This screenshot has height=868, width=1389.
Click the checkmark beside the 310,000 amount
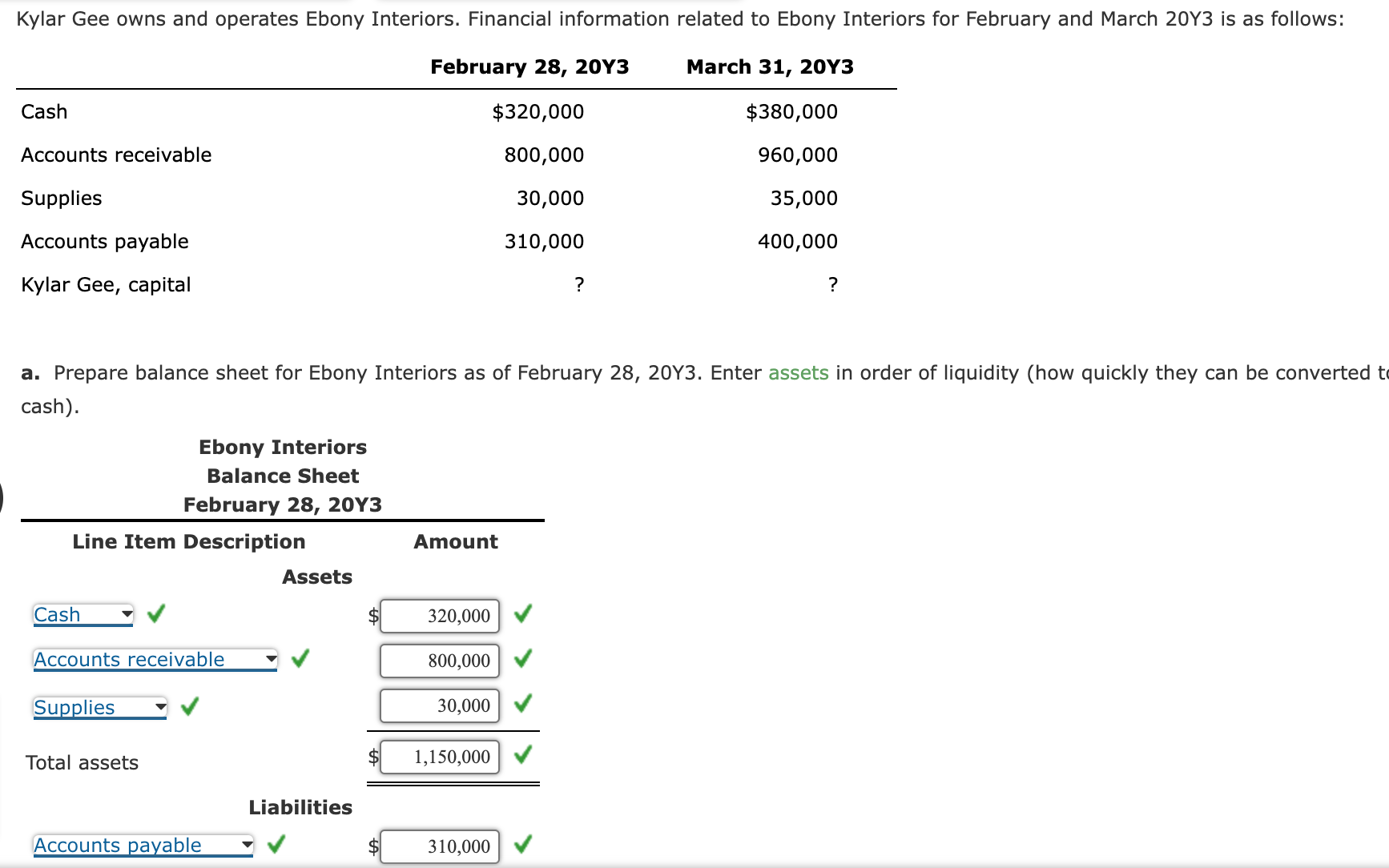pyautogui.click(x=522, y=845)
